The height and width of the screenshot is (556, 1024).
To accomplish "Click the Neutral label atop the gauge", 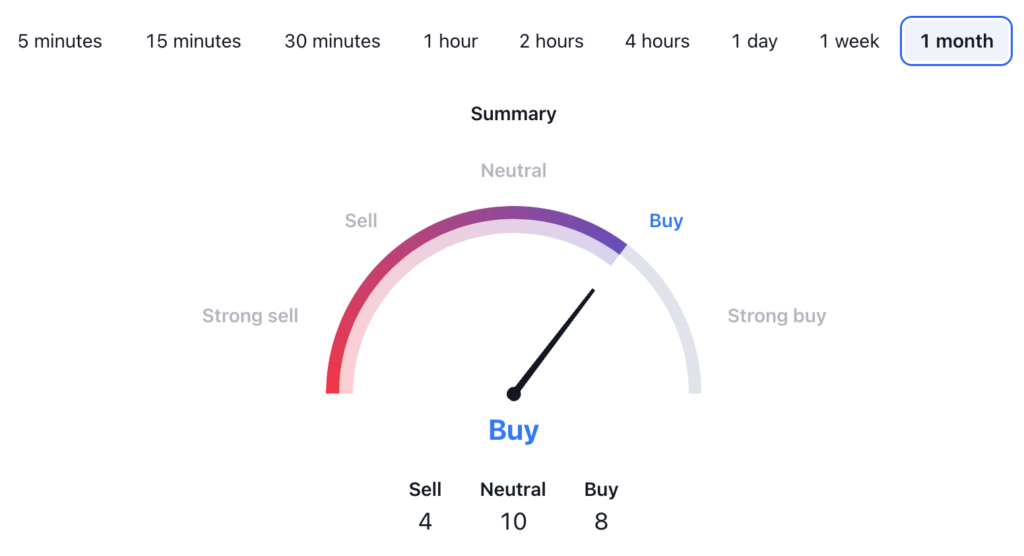I will pyautogui.click(x=513, y=171).
